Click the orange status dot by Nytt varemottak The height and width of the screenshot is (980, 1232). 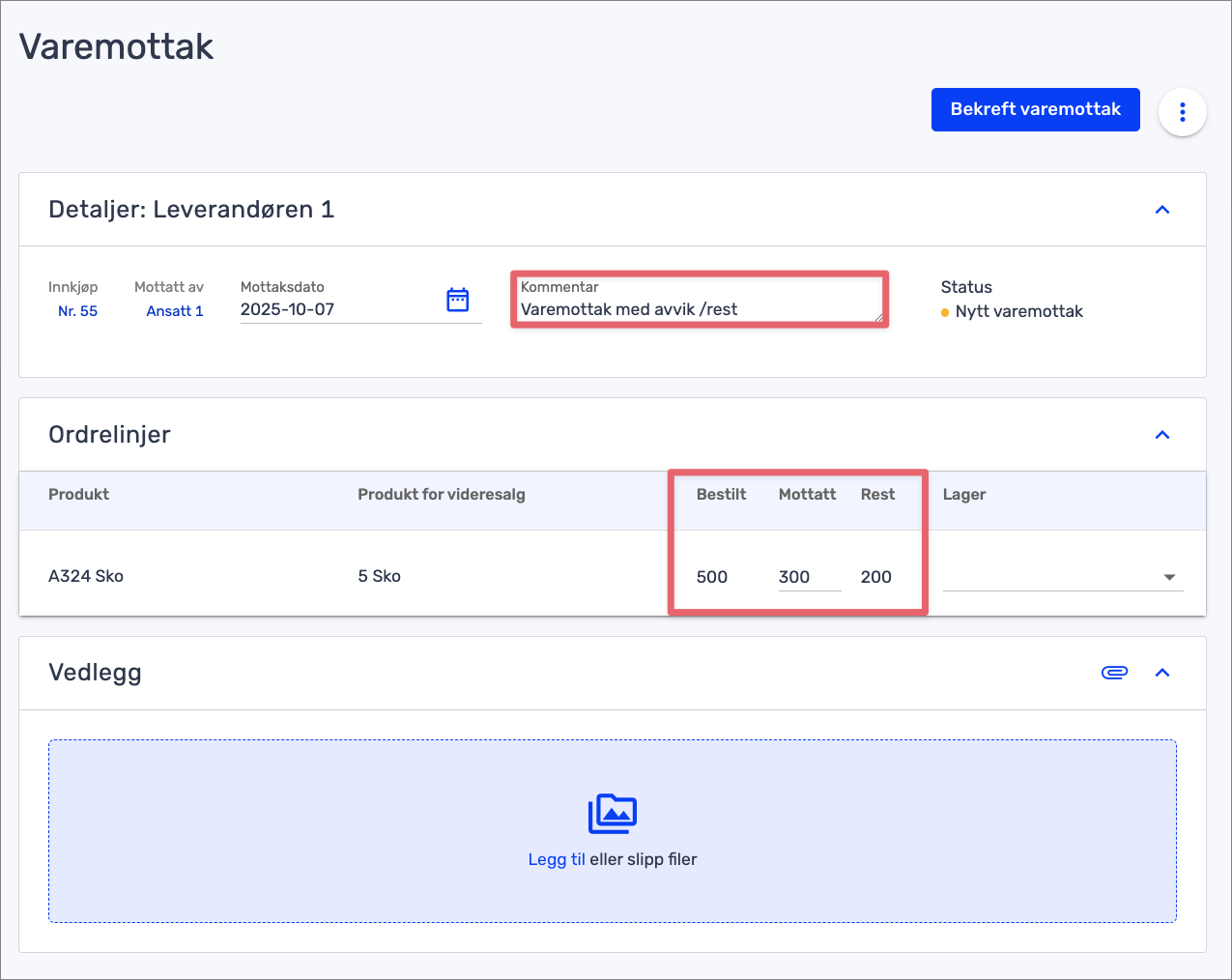click(x=945, y=312)
